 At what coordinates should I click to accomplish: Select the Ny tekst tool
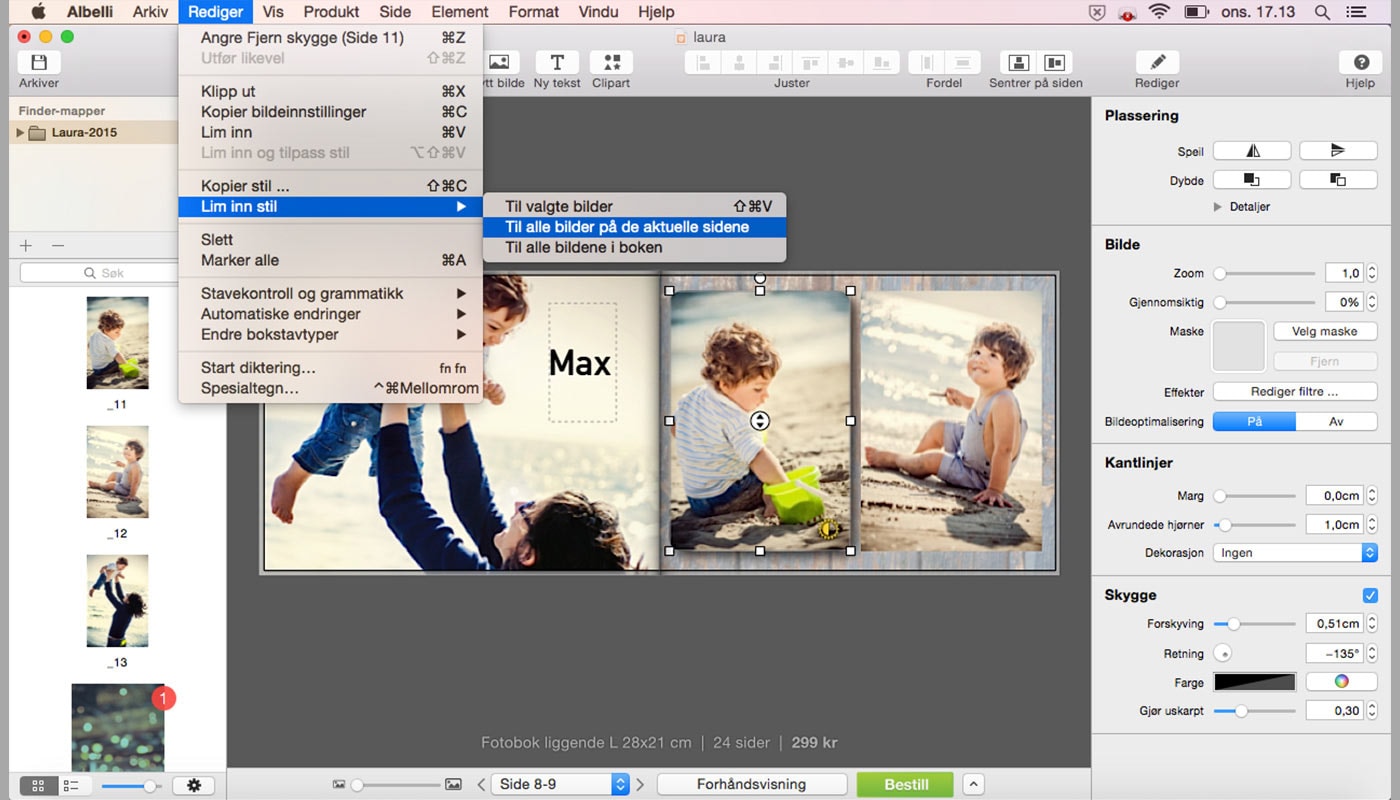tap(557, 63)
